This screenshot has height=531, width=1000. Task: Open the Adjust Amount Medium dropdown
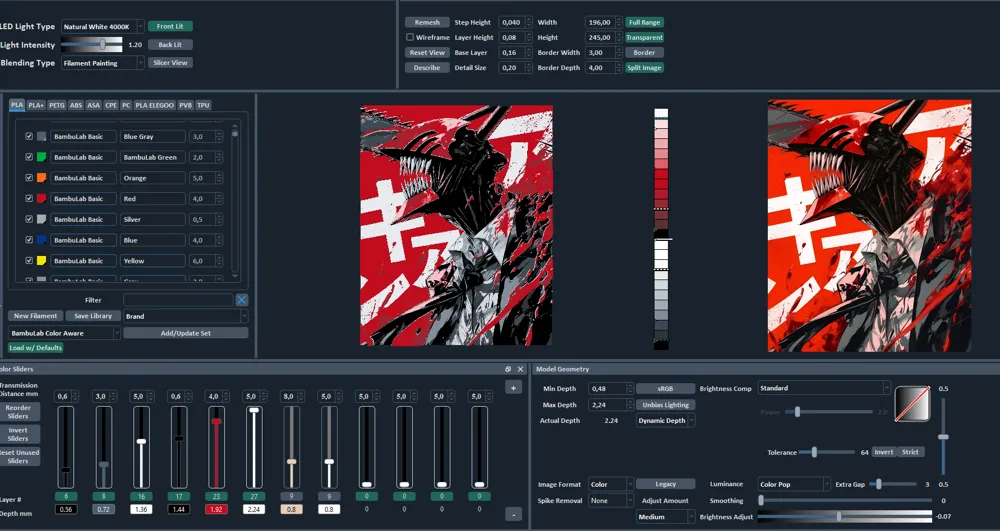(x=665, y=516)
